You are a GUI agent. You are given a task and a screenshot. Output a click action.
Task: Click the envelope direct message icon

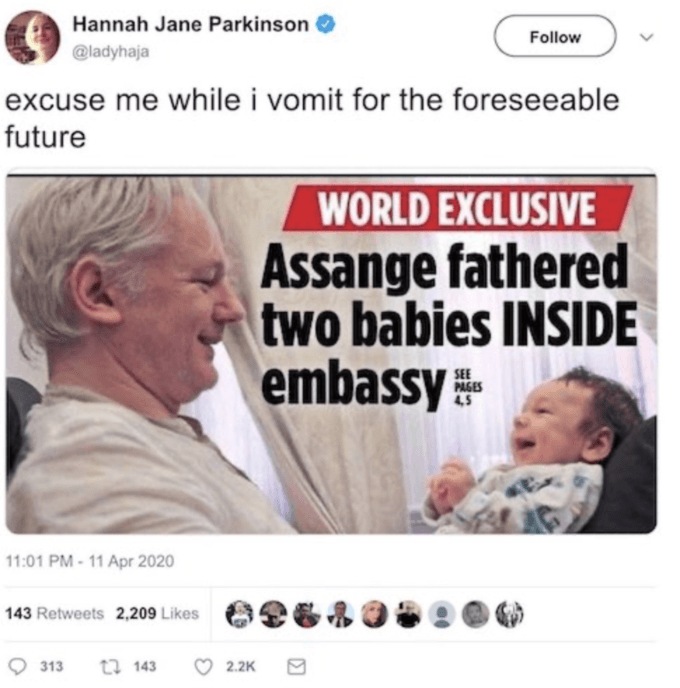tap(297, 666)
